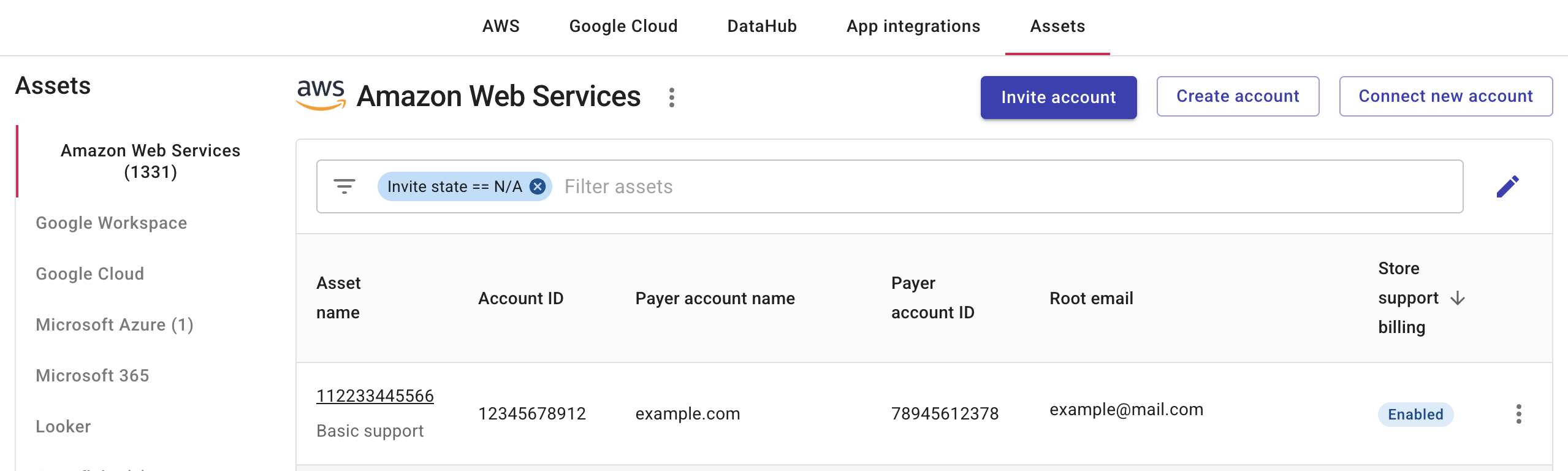Click the Create account button
The image size is (1568, 471).
(x=1238, y=96)
